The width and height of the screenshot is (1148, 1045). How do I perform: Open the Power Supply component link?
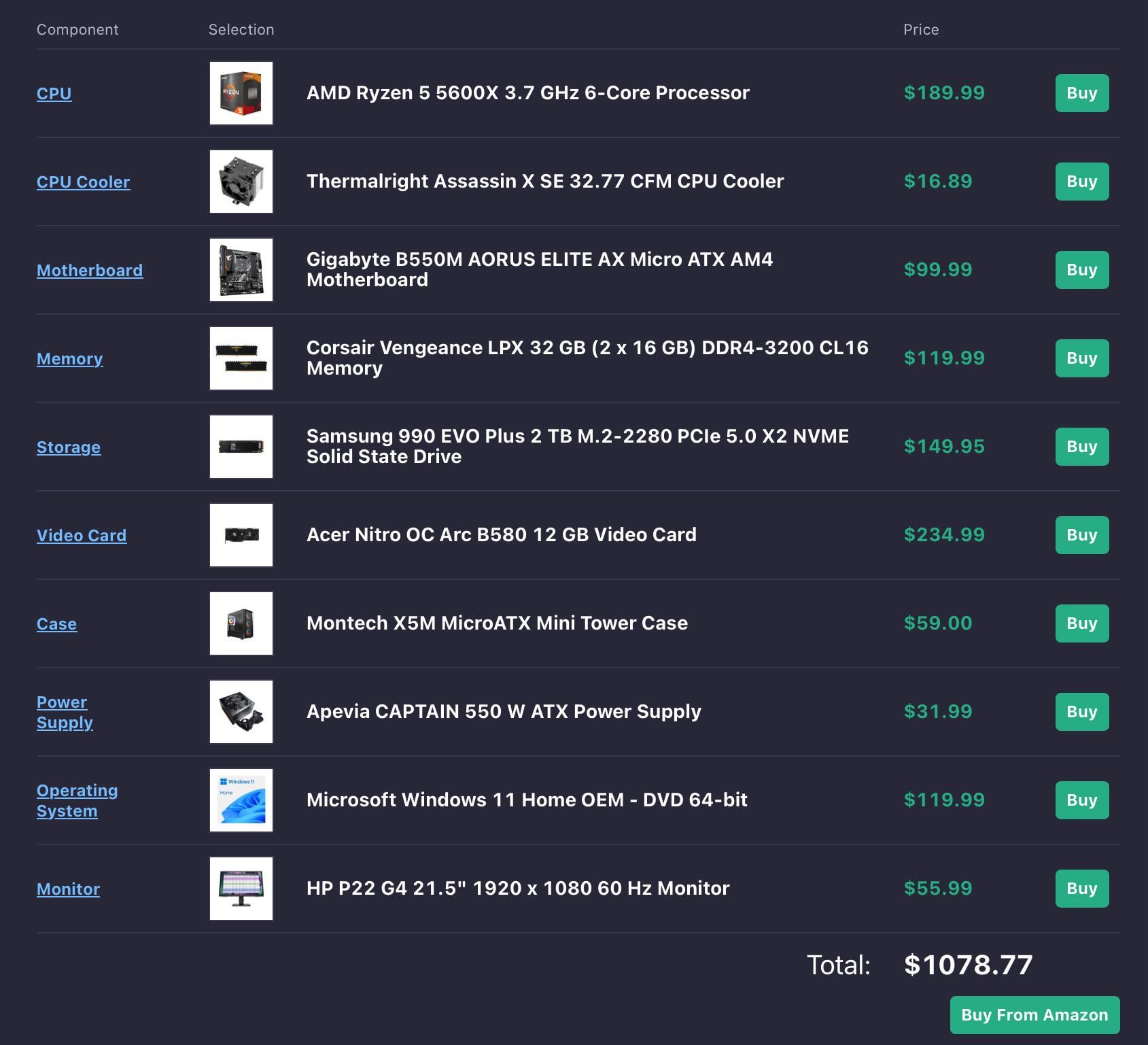point(64,712)
